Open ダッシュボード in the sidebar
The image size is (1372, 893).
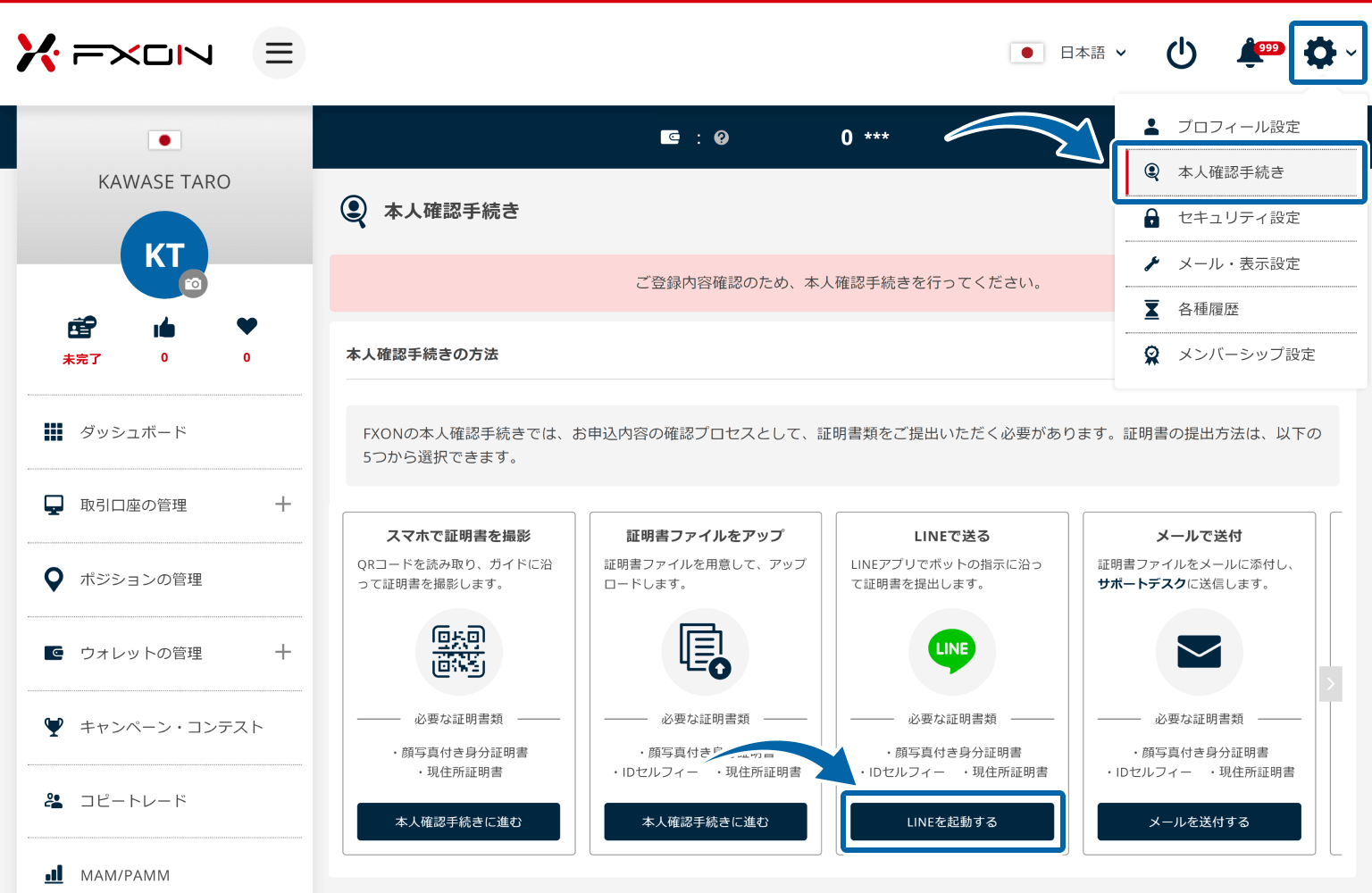[164, 432]
